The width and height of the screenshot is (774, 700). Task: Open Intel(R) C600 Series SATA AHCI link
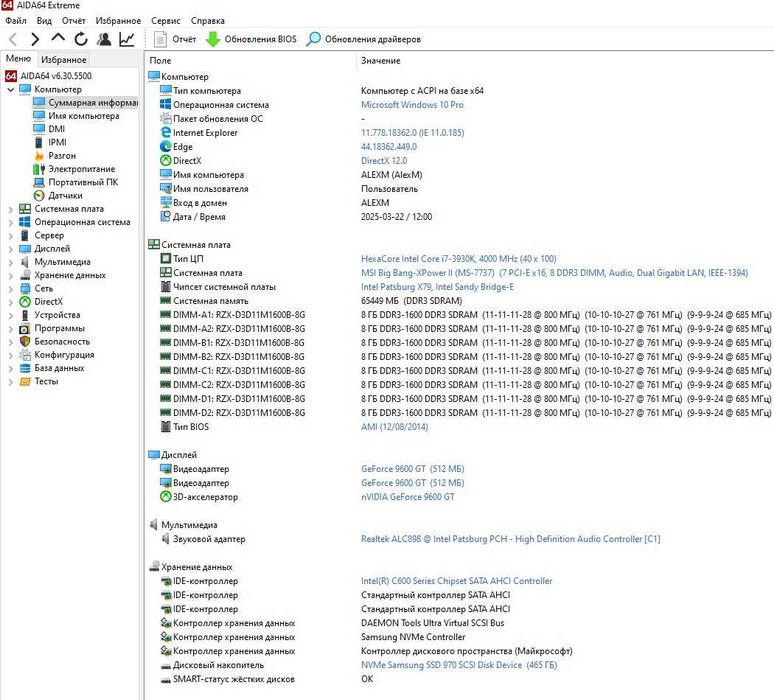coord(457,581)
